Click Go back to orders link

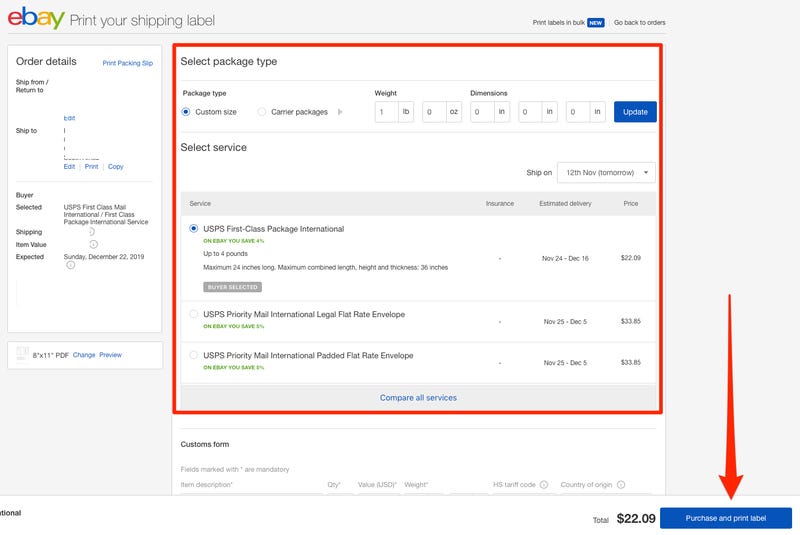click(639, 22)
